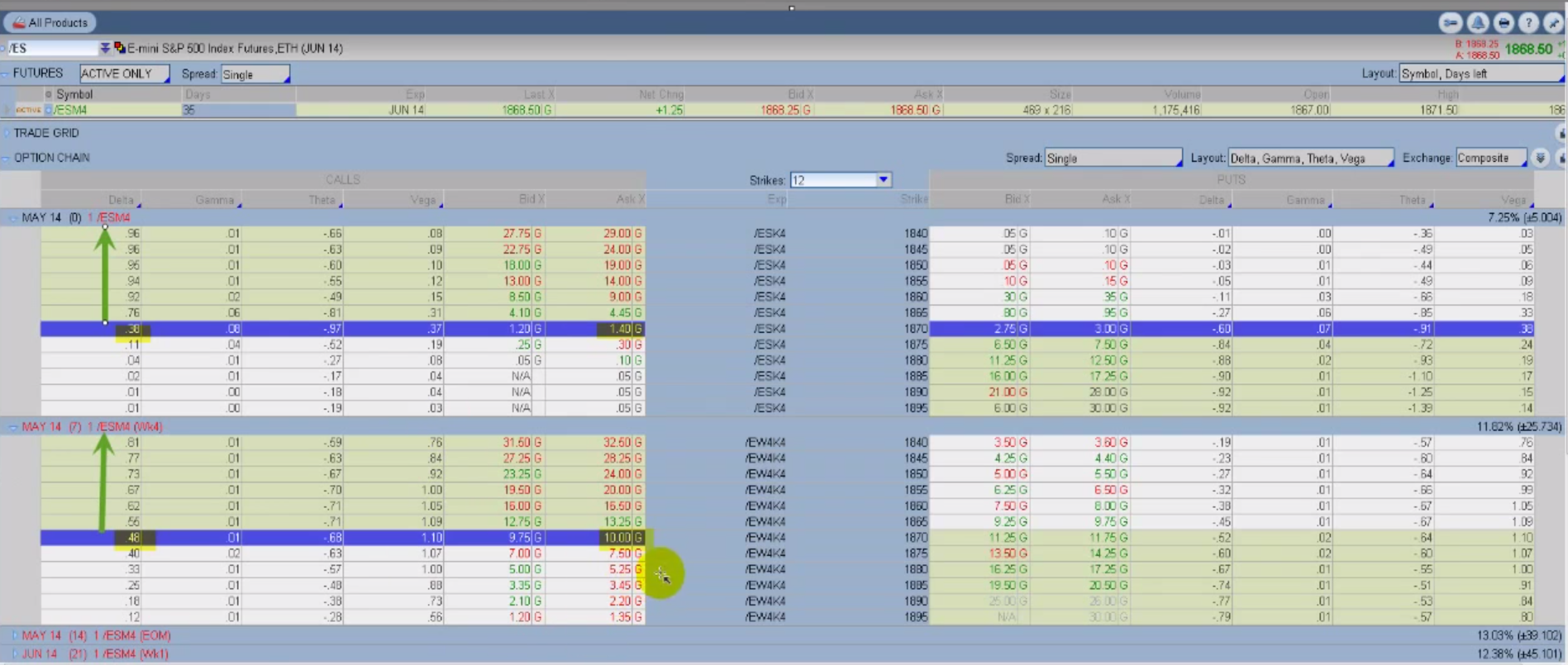Click the 27.75 call bid at 1840 strike
1568x665 pixels.
click(517, 234)
